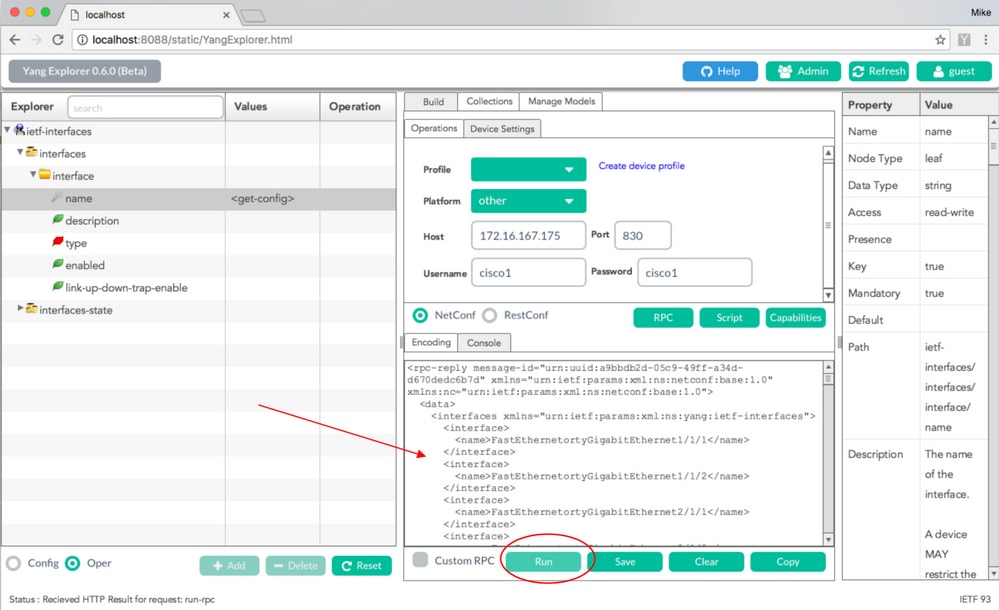Screen dimensions: 999x610
Task: Click the red leaf icon for type
Action: click(58, 242)
